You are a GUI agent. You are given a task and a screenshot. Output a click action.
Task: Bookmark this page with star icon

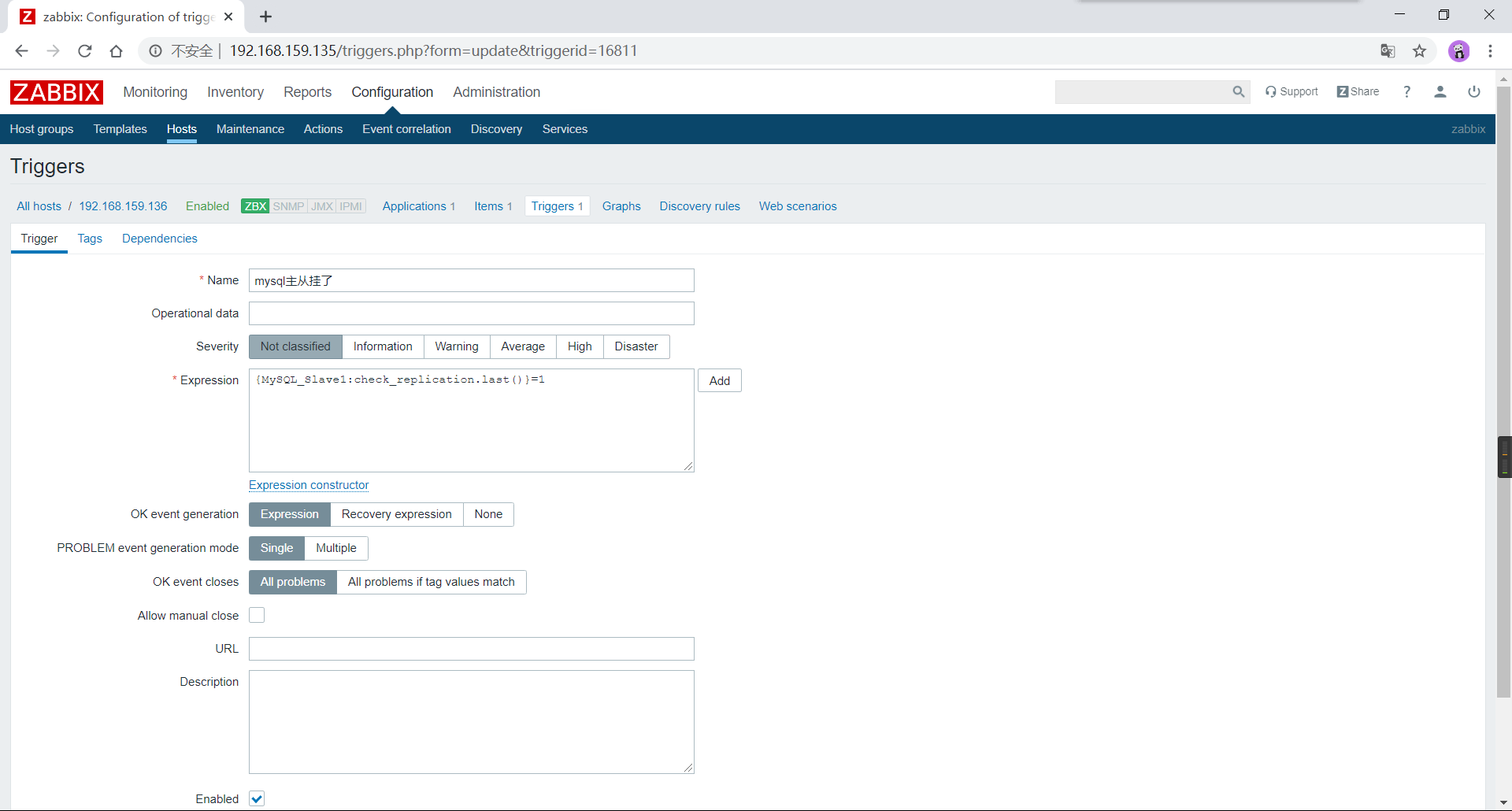click(x=1419, y=51)
